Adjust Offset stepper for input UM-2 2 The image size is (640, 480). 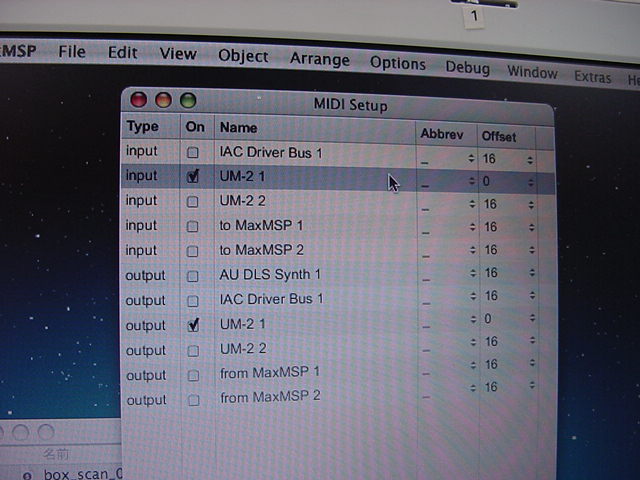pyautogui.click(x=531, y=205)
